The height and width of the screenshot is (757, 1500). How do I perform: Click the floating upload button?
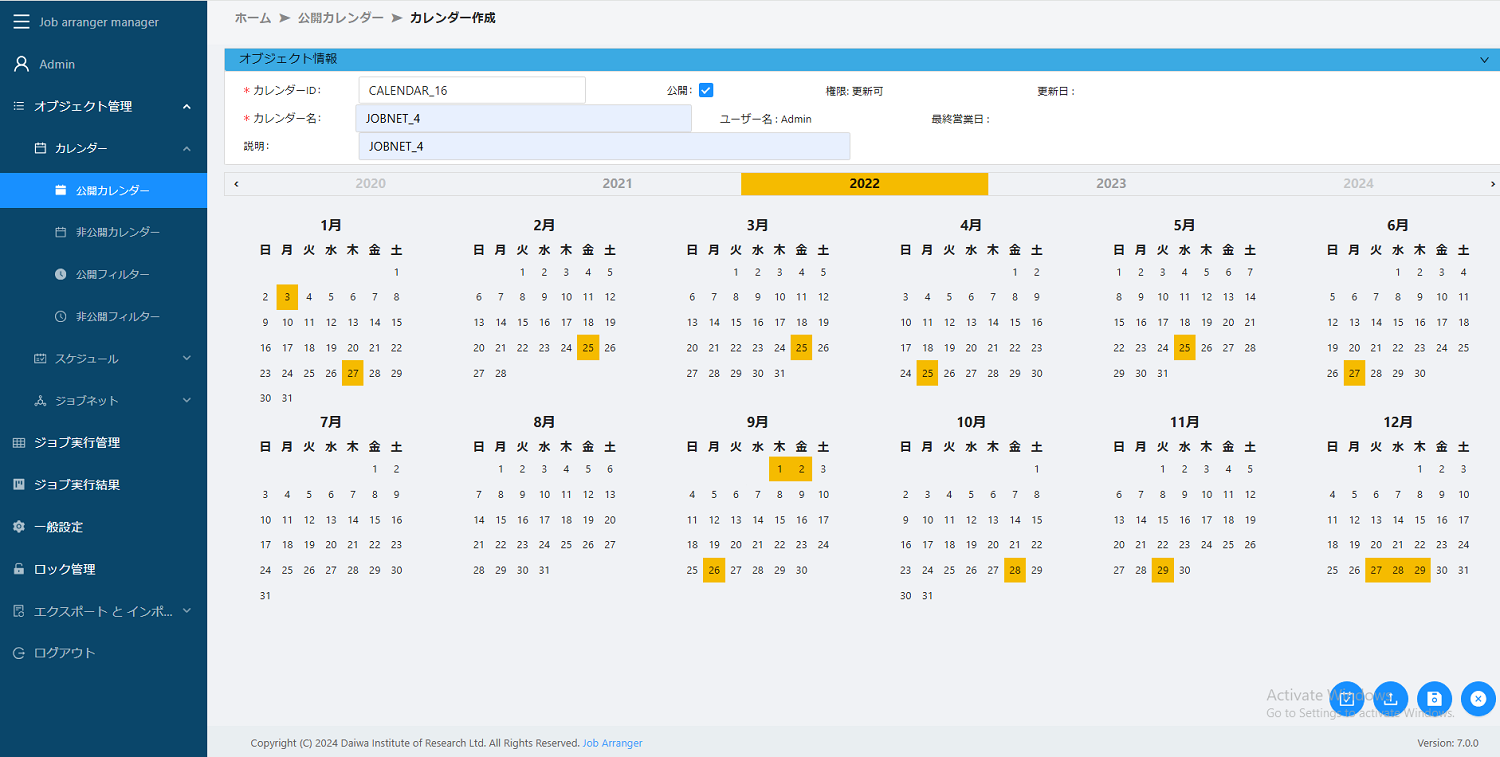coord(1390,698)
